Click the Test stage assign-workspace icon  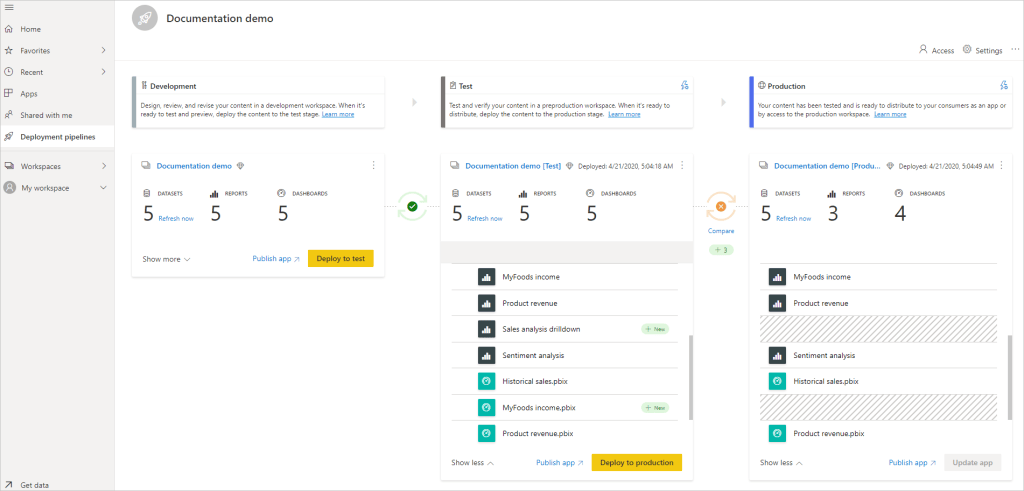click(684, 86)
